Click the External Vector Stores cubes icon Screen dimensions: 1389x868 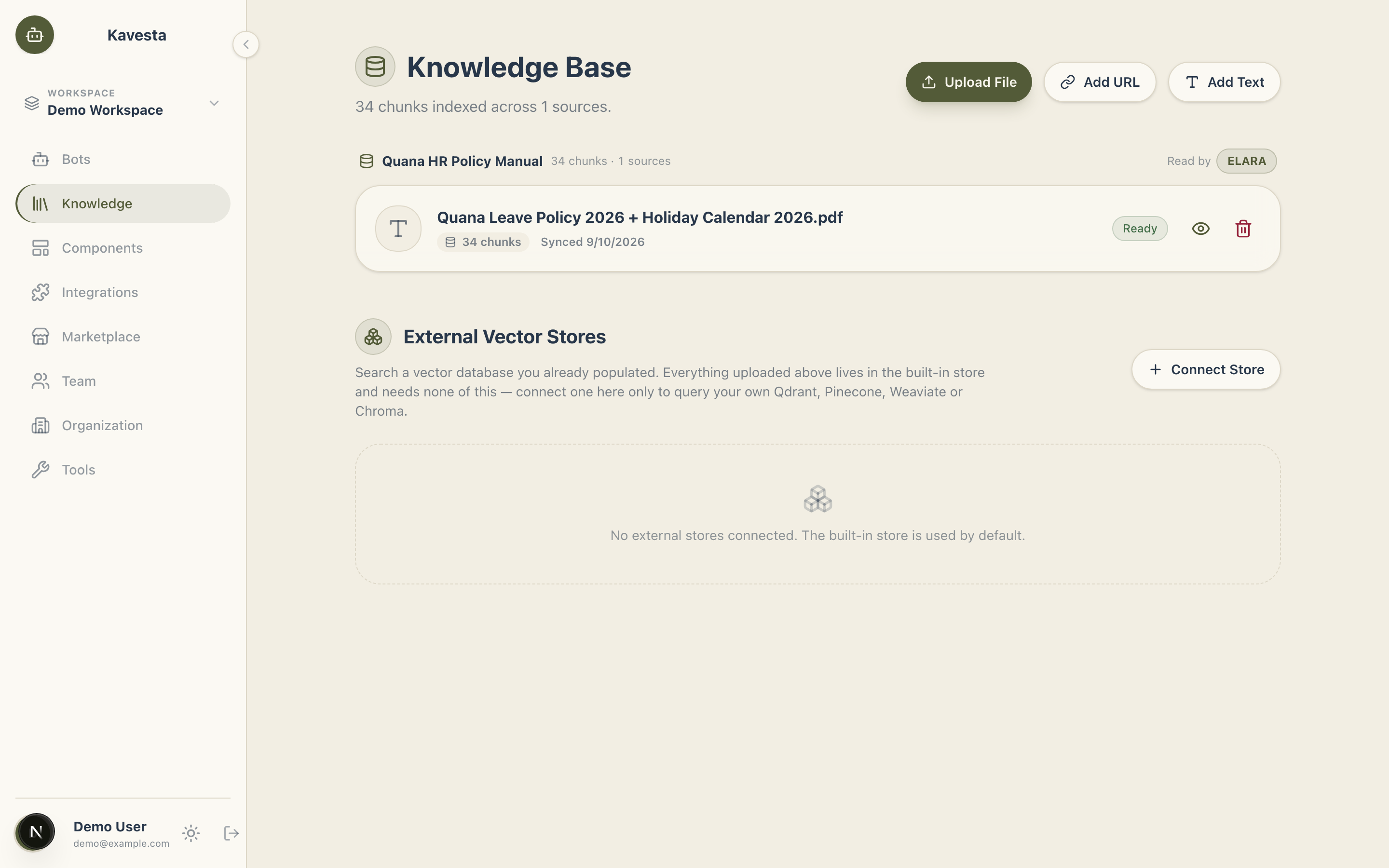(x=373, y=337)
